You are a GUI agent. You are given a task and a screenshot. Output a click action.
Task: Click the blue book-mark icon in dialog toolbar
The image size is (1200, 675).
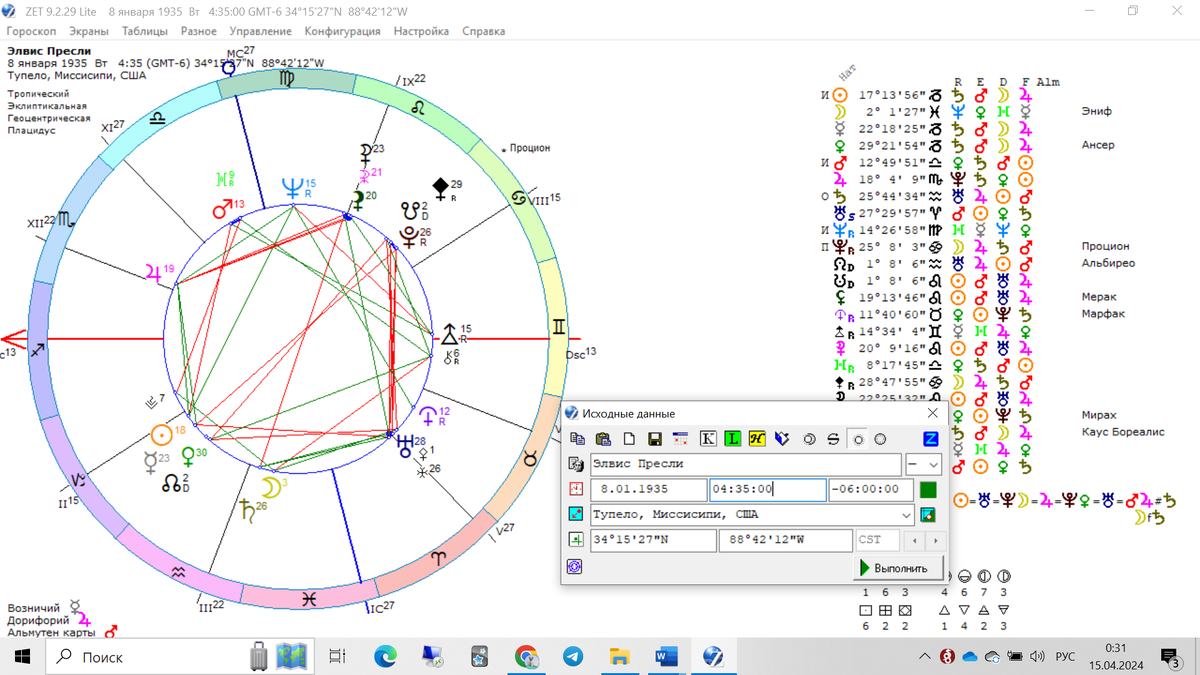[782, 439]
